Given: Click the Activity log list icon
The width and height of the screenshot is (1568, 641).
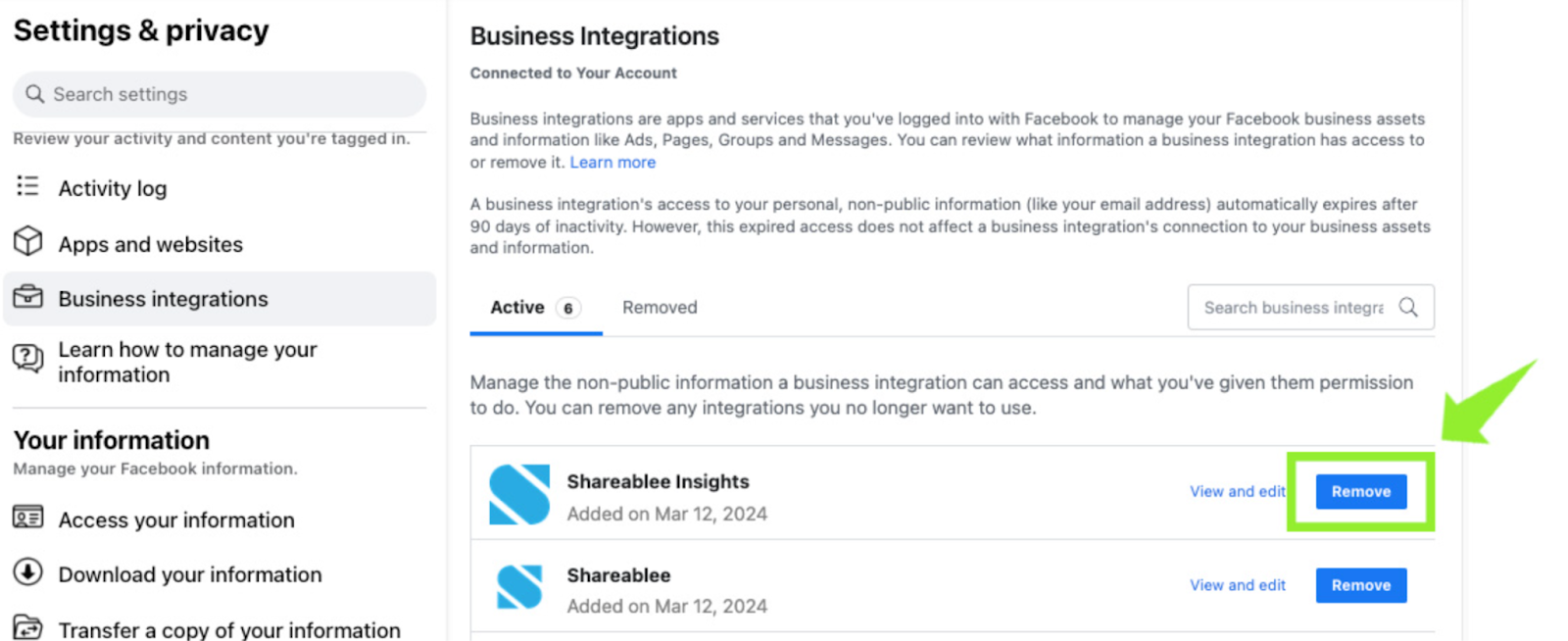Looking at the screenshot, I should pyautogui.click(x=28, y=186).
